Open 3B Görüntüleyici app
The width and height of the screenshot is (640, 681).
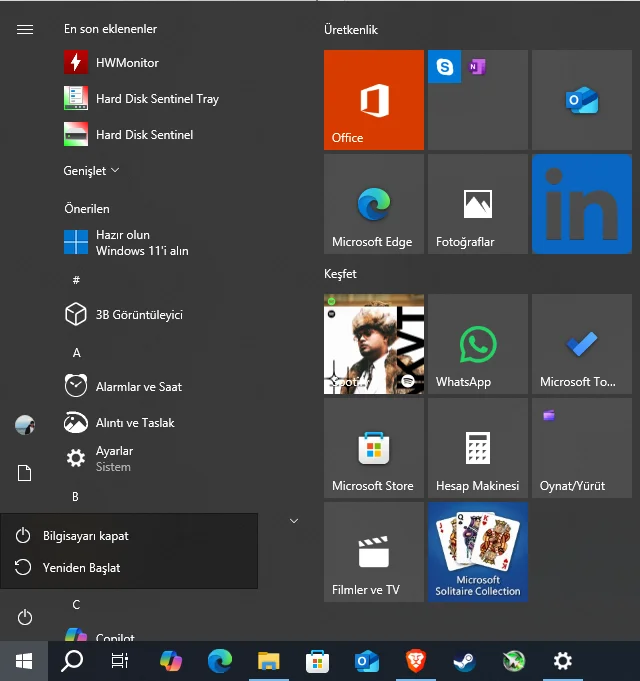[138, 315]
